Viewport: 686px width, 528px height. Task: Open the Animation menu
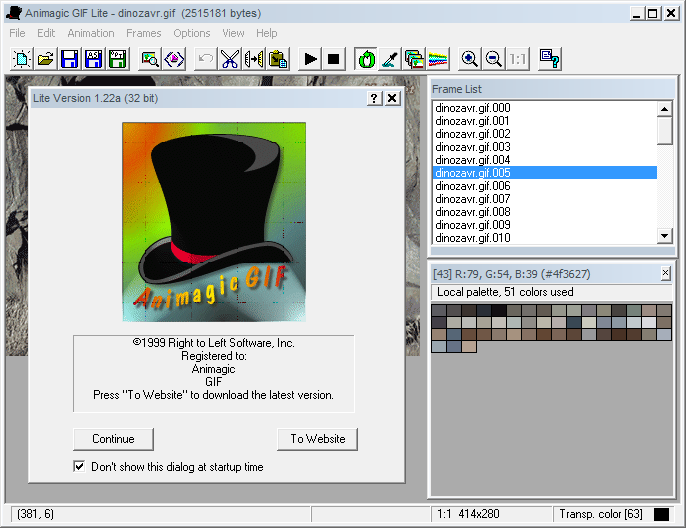(x=90, y=33)
